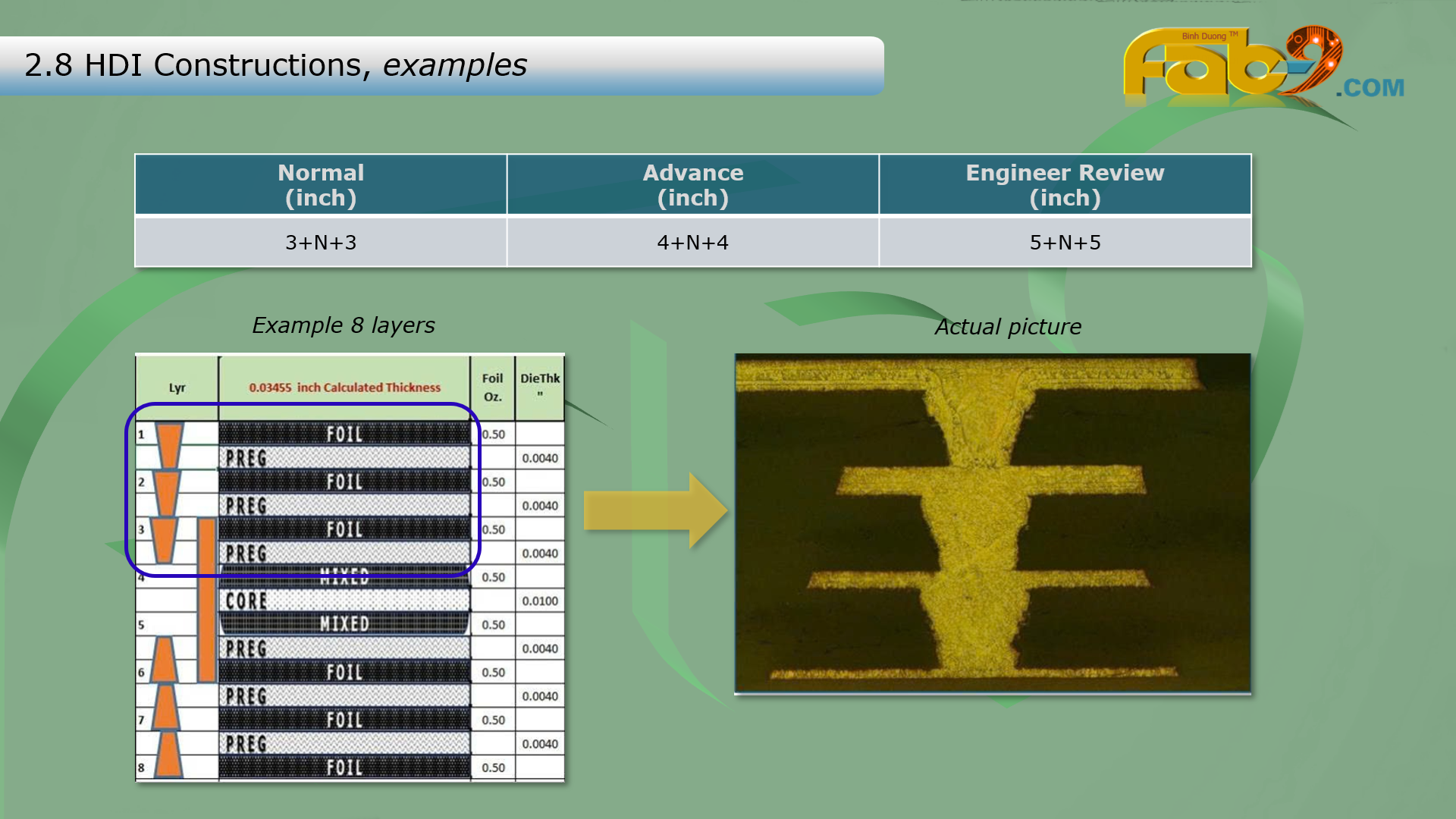Image resolution: width=1456 pixels, height=819 pixels.
Task: Click the actual cross-section microscope picture
Action: pyautogui.click(x=992, y=523)
